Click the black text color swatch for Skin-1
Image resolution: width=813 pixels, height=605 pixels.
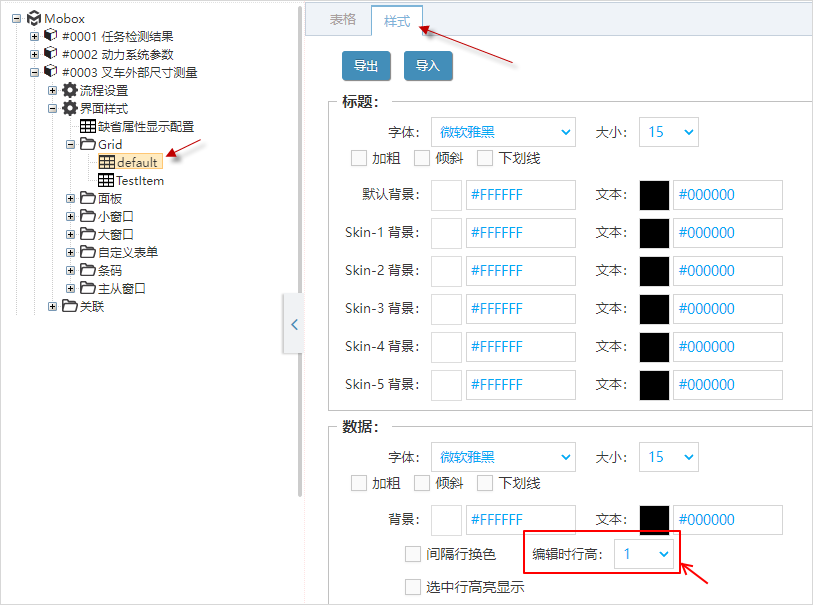[x=654, y=233]
